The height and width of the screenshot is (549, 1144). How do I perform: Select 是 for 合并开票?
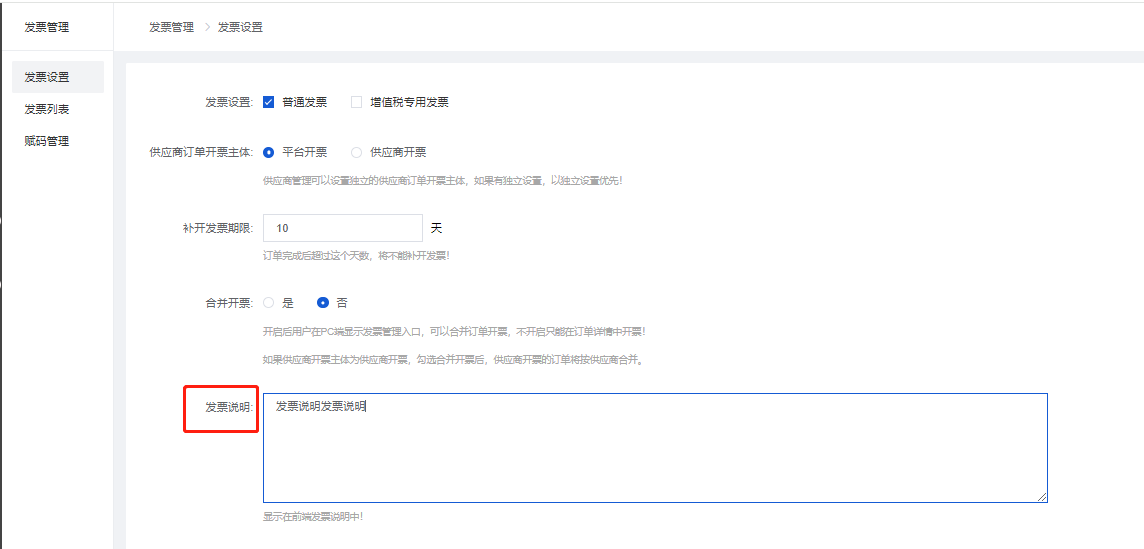[269, 302]
